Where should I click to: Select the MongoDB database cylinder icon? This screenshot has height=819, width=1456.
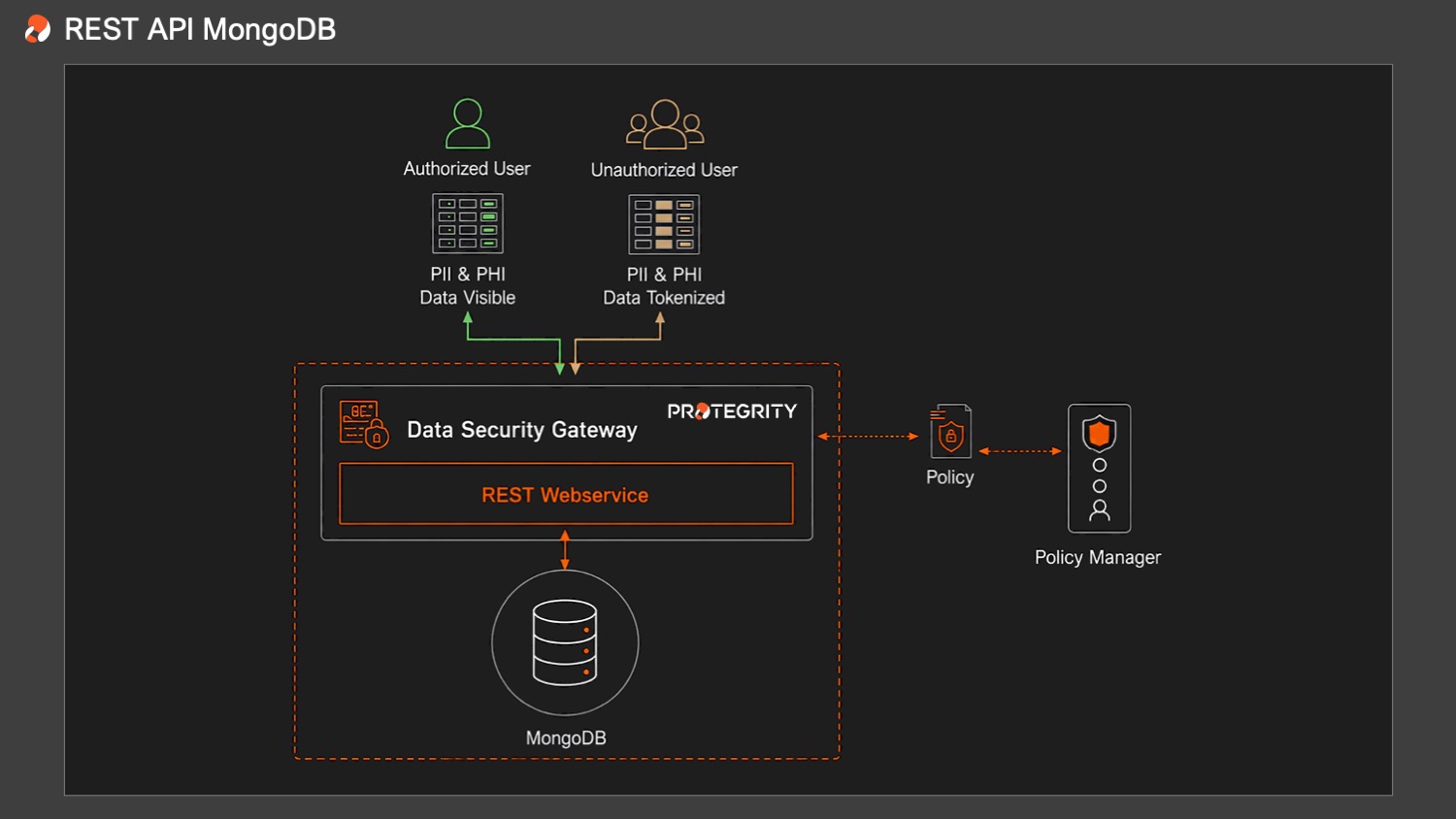(x=565, y=642)
